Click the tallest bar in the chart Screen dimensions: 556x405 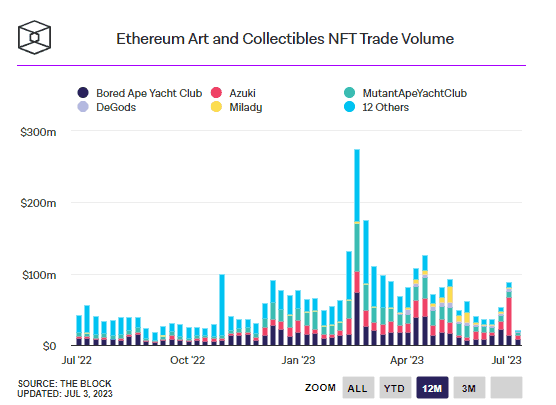(357, 247)
